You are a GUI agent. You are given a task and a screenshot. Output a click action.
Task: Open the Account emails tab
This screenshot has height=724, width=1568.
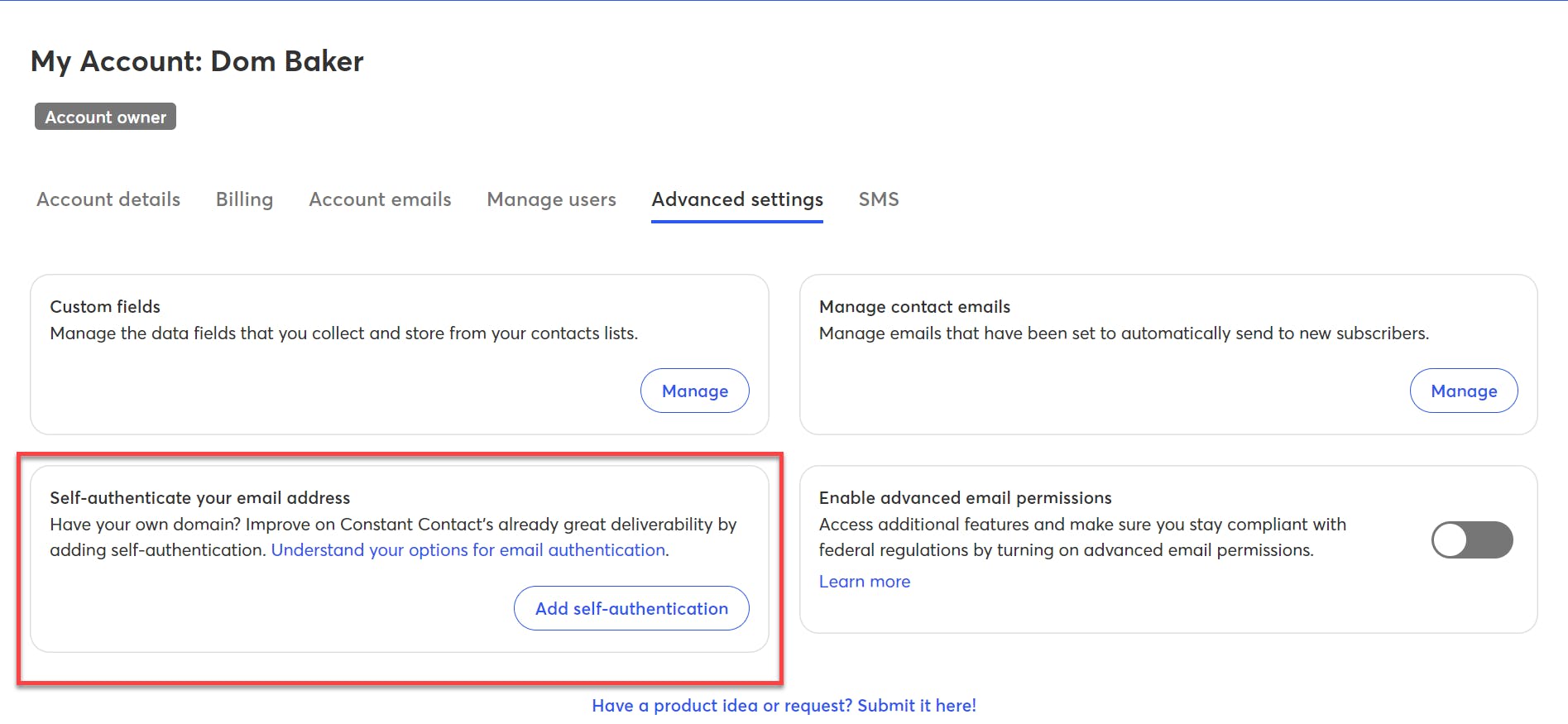(380, 199)
